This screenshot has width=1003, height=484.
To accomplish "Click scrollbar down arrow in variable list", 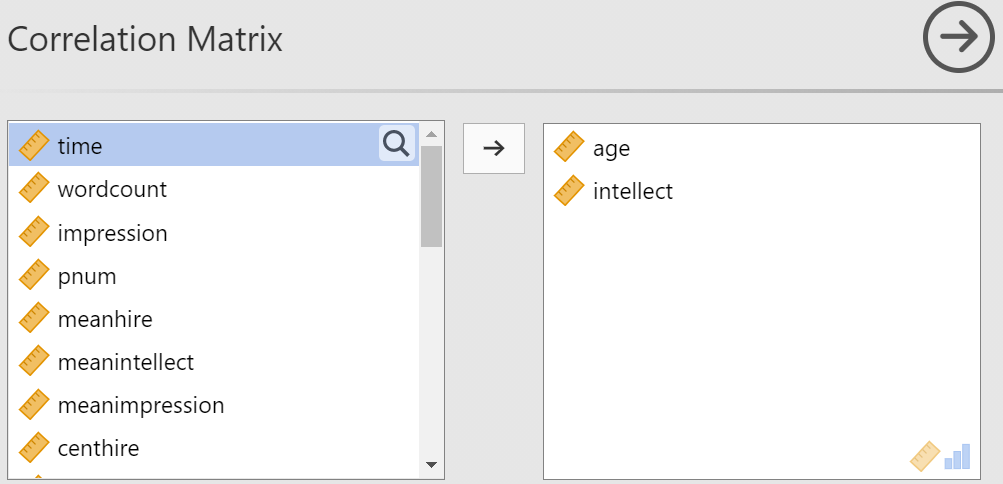I will coord(431,465).
